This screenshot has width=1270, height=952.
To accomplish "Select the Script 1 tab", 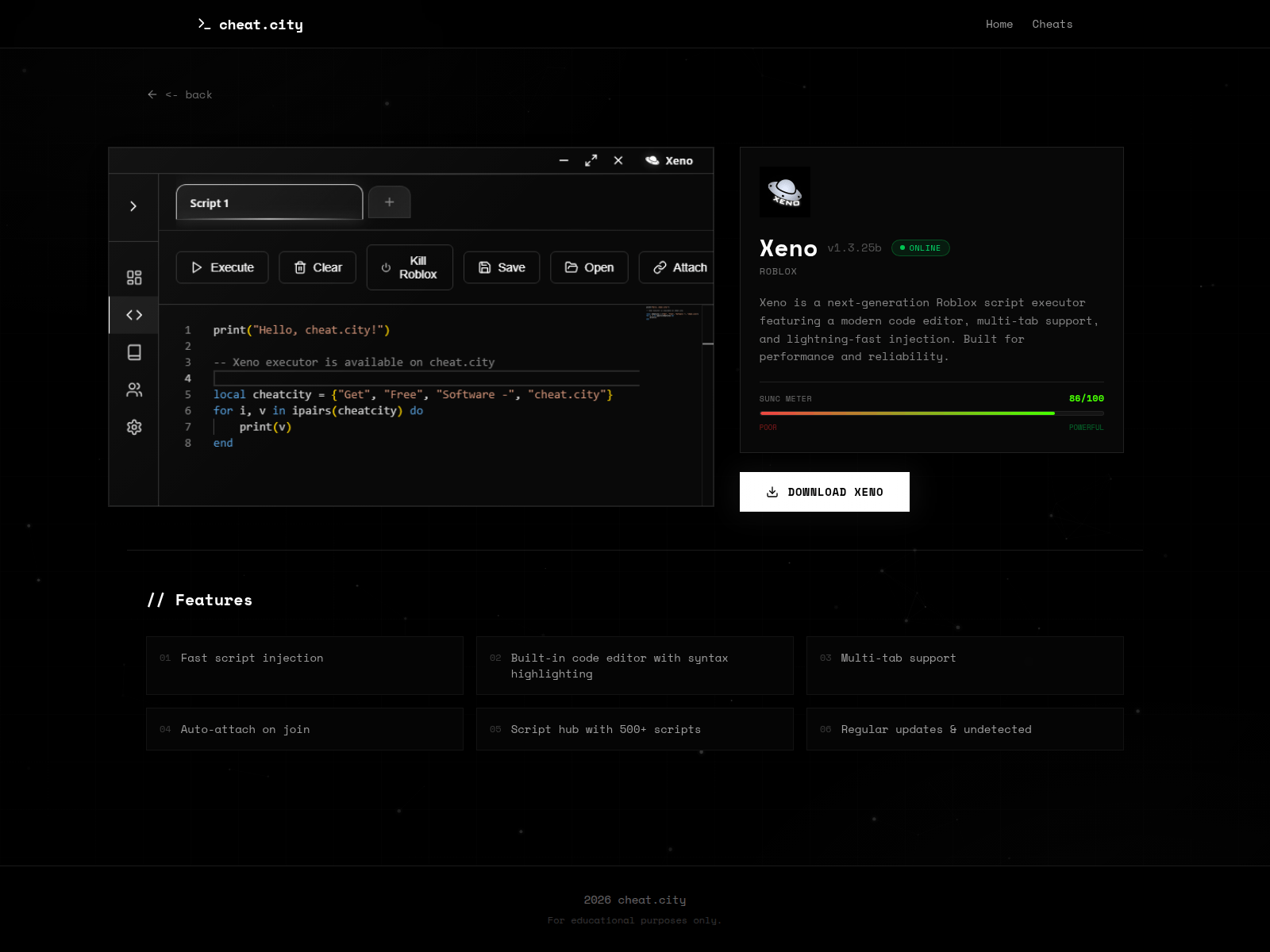I will click(x=269, y=202).
